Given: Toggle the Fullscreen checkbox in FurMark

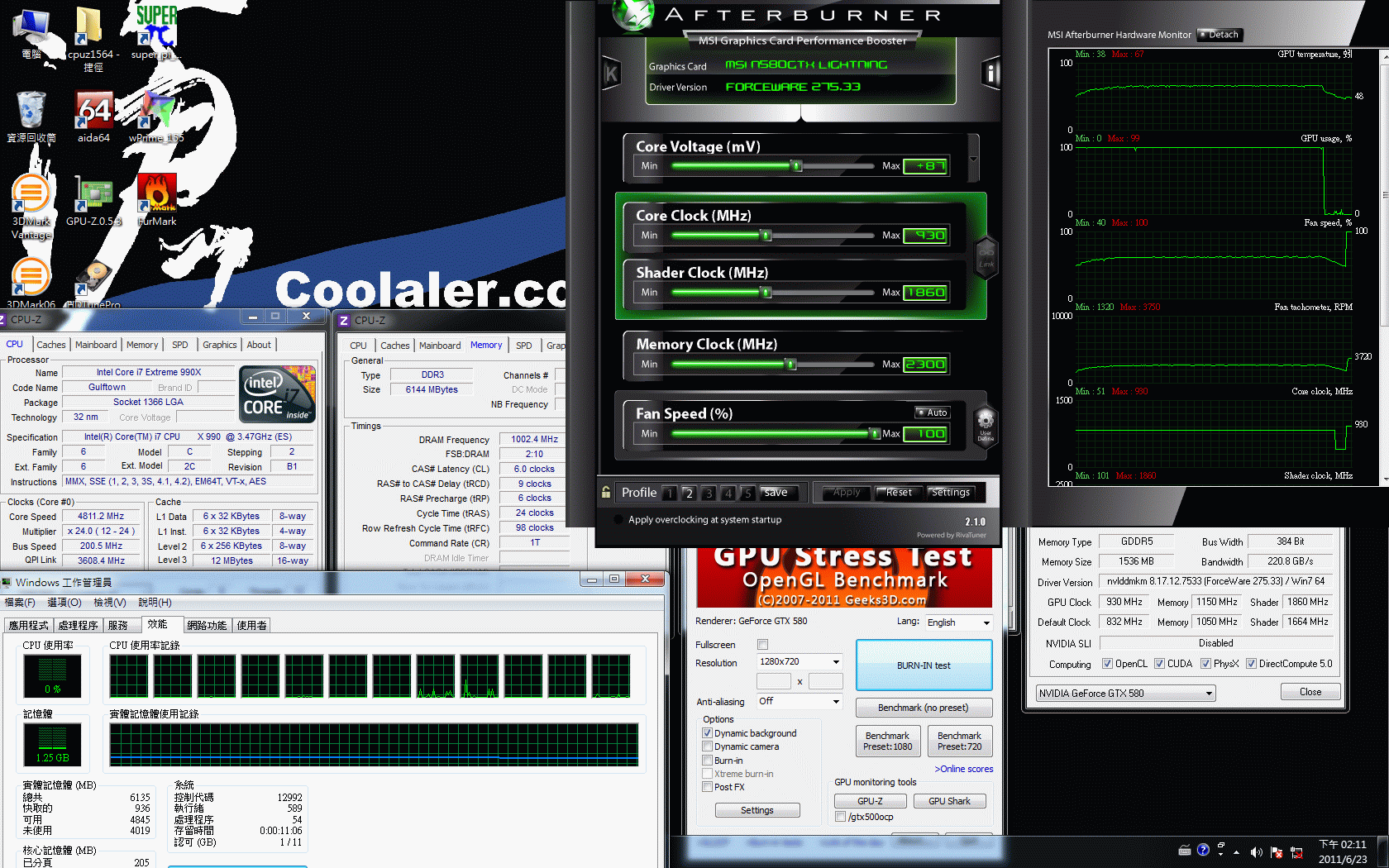Looking at the screenshot, I should point(762,645).
